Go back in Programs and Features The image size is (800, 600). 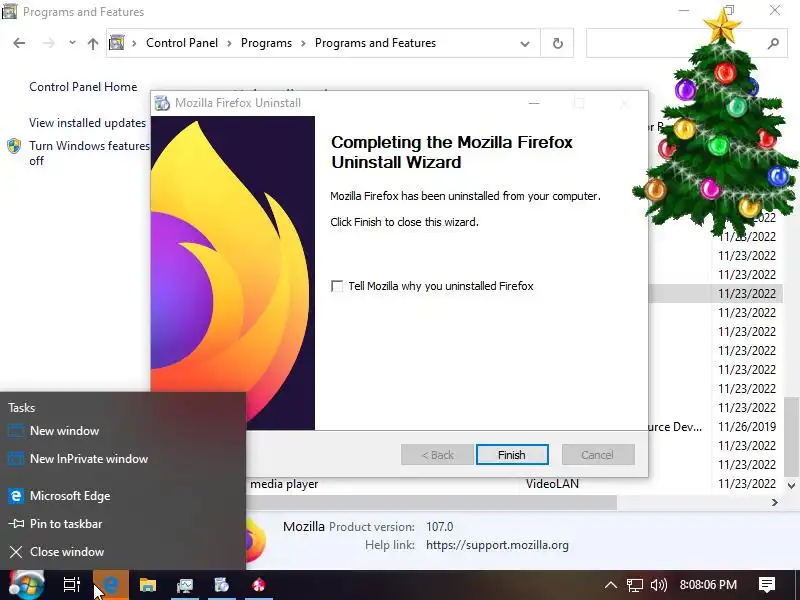pyautogui.click(x=19, y=43)
